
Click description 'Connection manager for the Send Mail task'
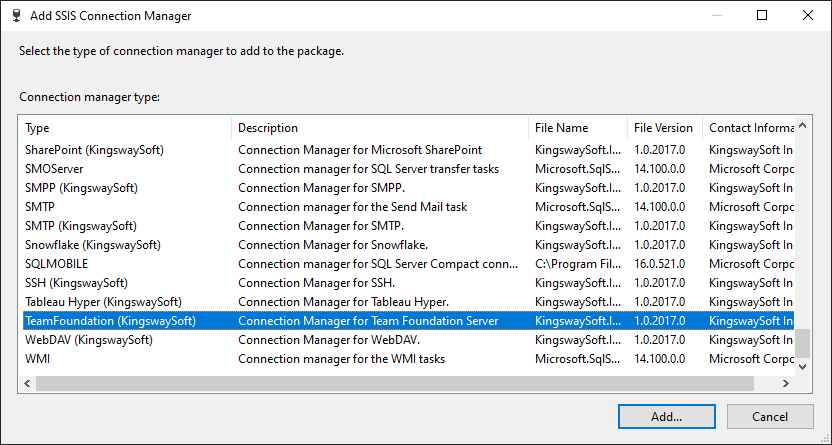click(x=353, y=207)
